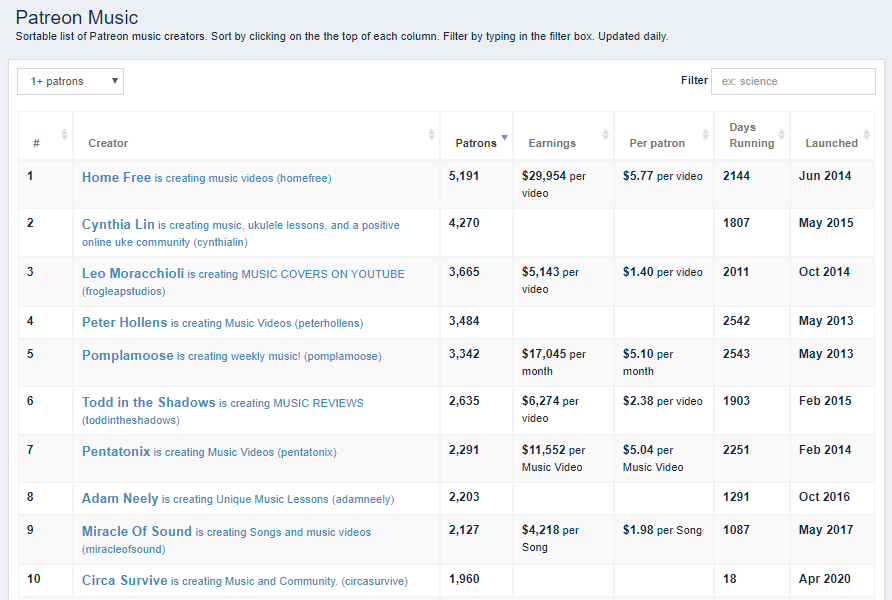Sort by the # column header
Image resolution: width=892 pixels, height=600 pixels.
click(x=46, y=135)
